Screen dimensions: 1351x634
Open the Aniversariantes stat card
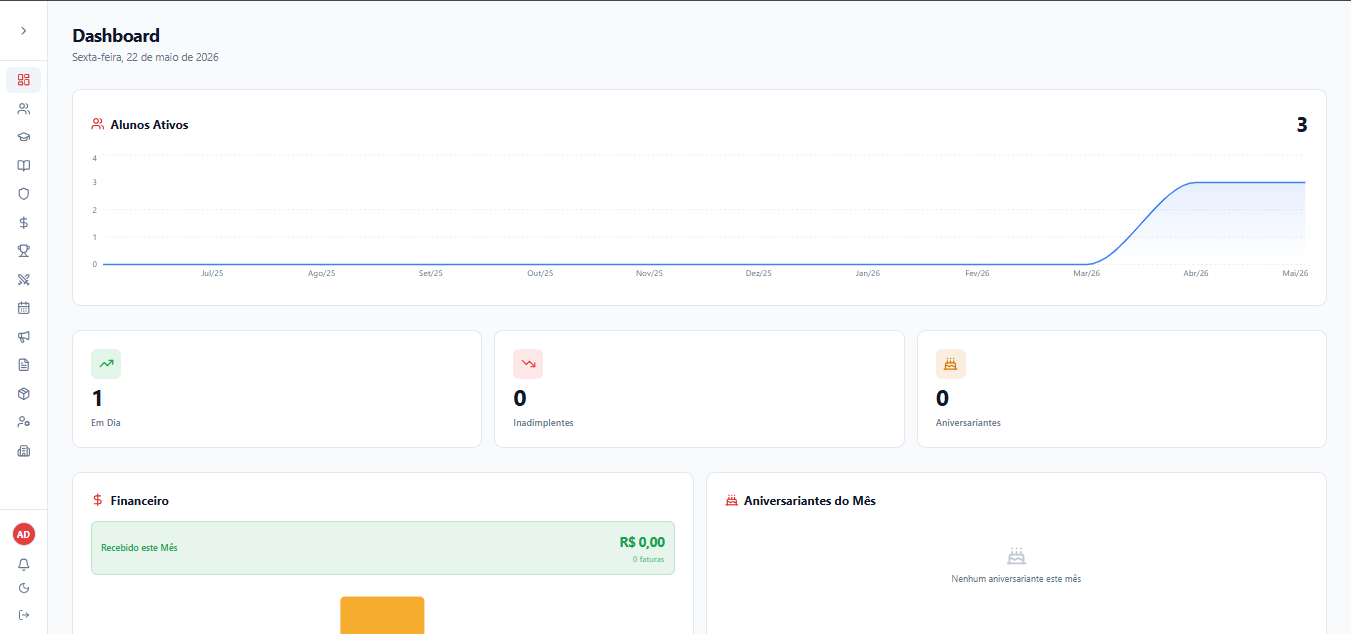pyautogui.click(x=1122, y=389)
